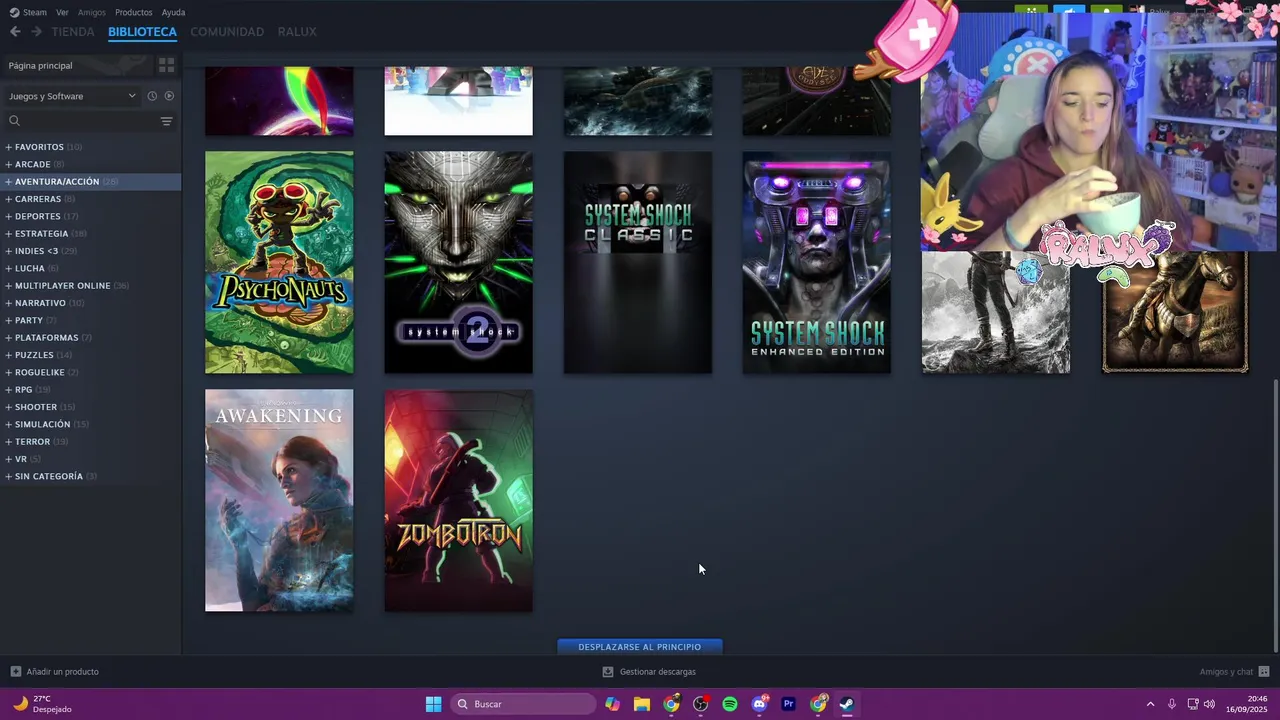Go forward with the right arrow
This screenshot has width=1280, height=720.
36,32
